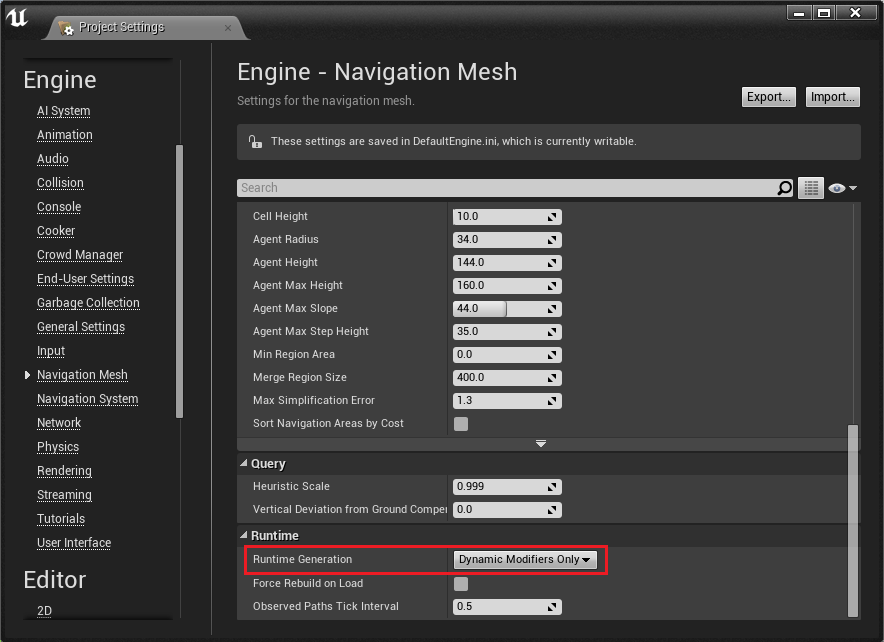Click Agent Radius spin arrow icon
884x642 pixels.
pyautogui.click(x=552, y=240)
